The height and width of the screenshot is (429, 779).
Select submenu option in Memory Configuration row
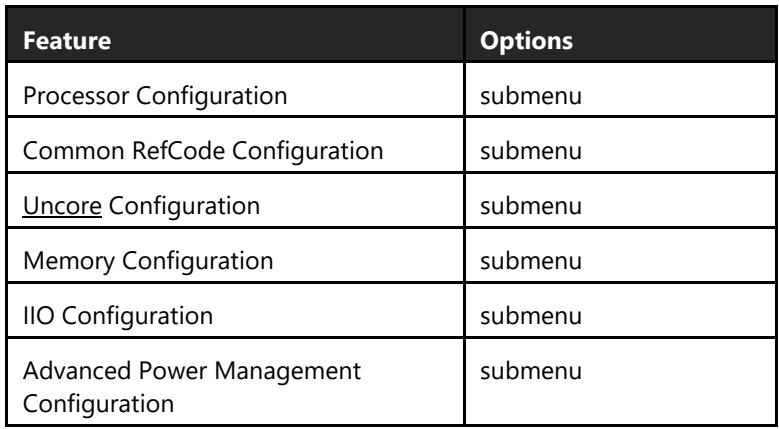[531, 261]
